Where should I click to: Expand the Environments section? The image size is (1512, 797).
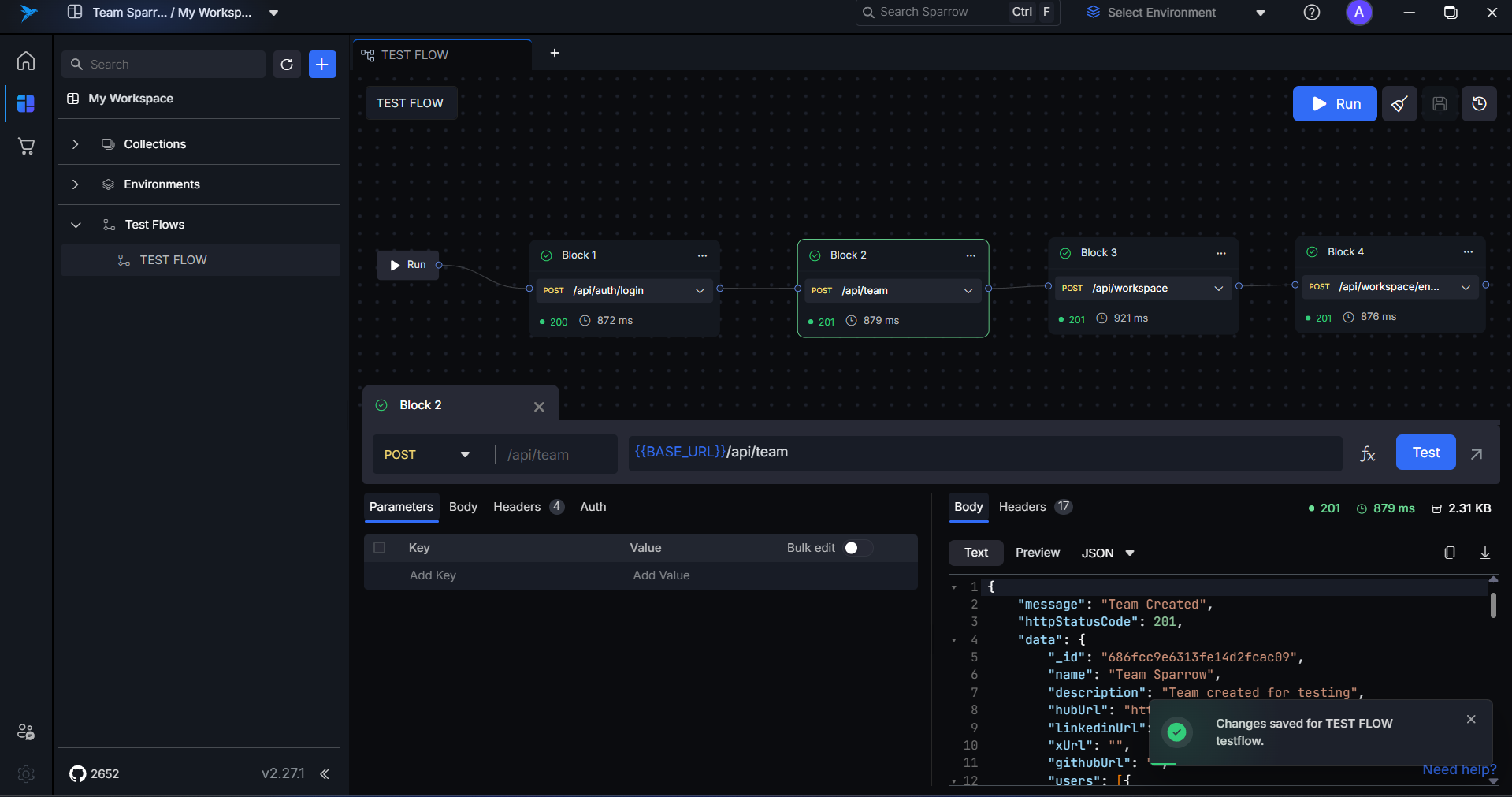click(76, 184)
